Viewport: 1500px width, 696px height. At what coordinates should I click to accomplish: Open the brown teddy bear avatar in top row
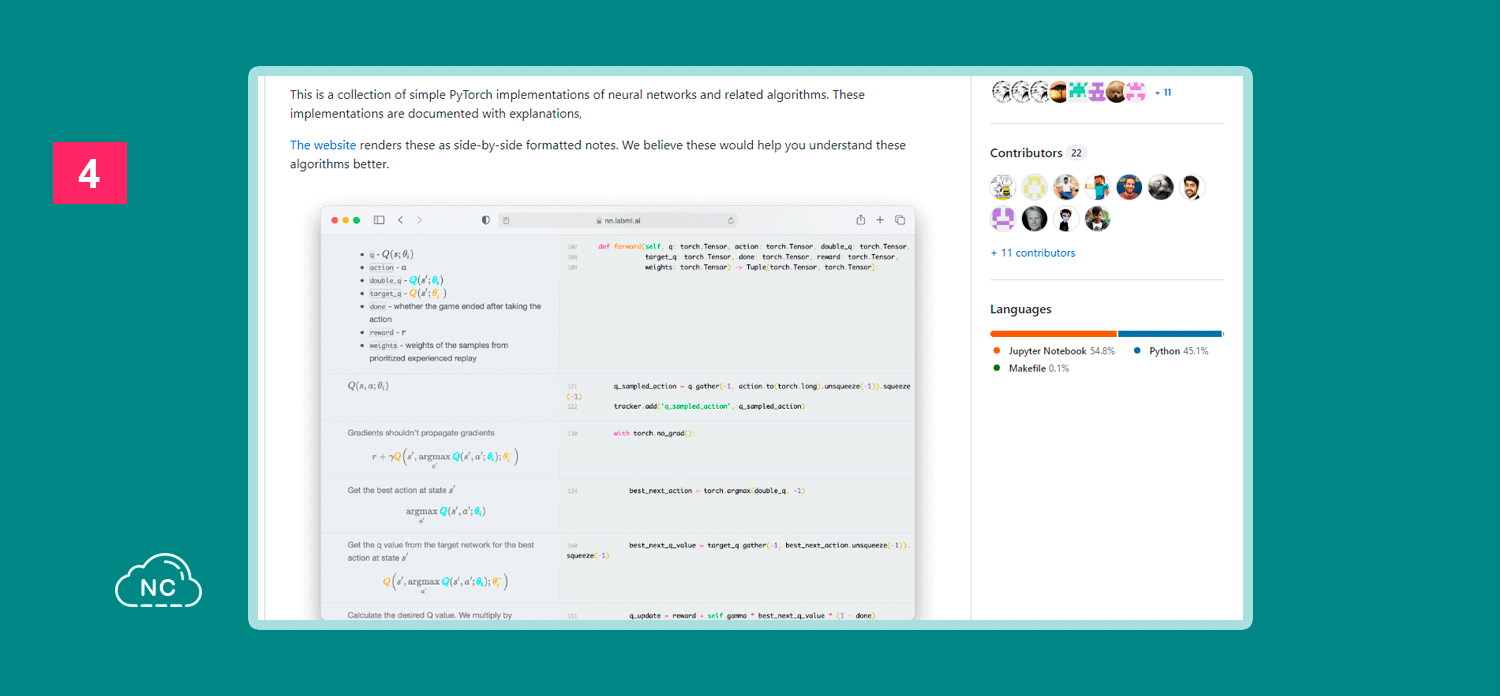pyautogui.click(x=1116, y=92)
